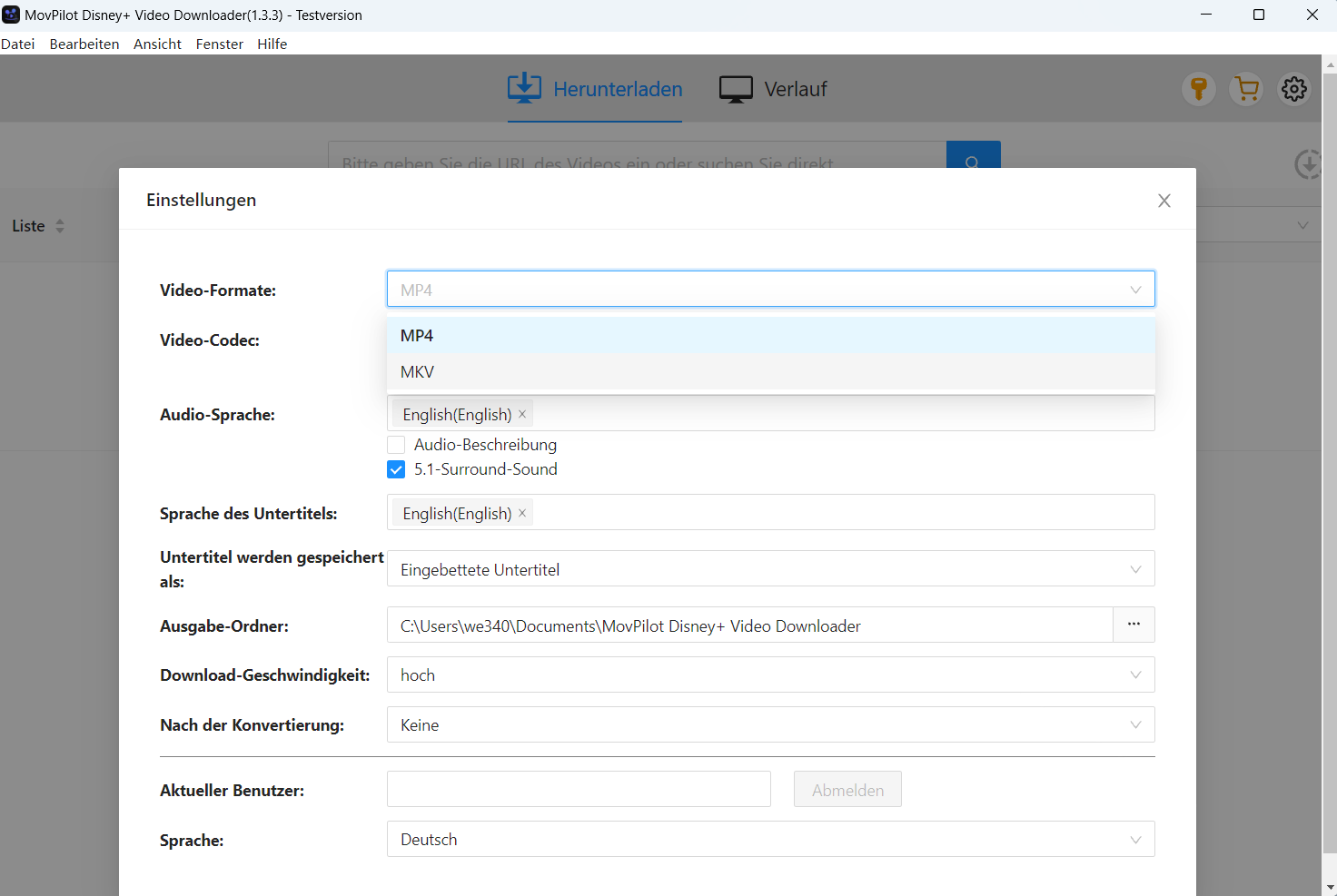The height and width of the screenshot is (896, 1337).
Task: Toggle the Liste sort arrows
Action: tap(60, 226)
